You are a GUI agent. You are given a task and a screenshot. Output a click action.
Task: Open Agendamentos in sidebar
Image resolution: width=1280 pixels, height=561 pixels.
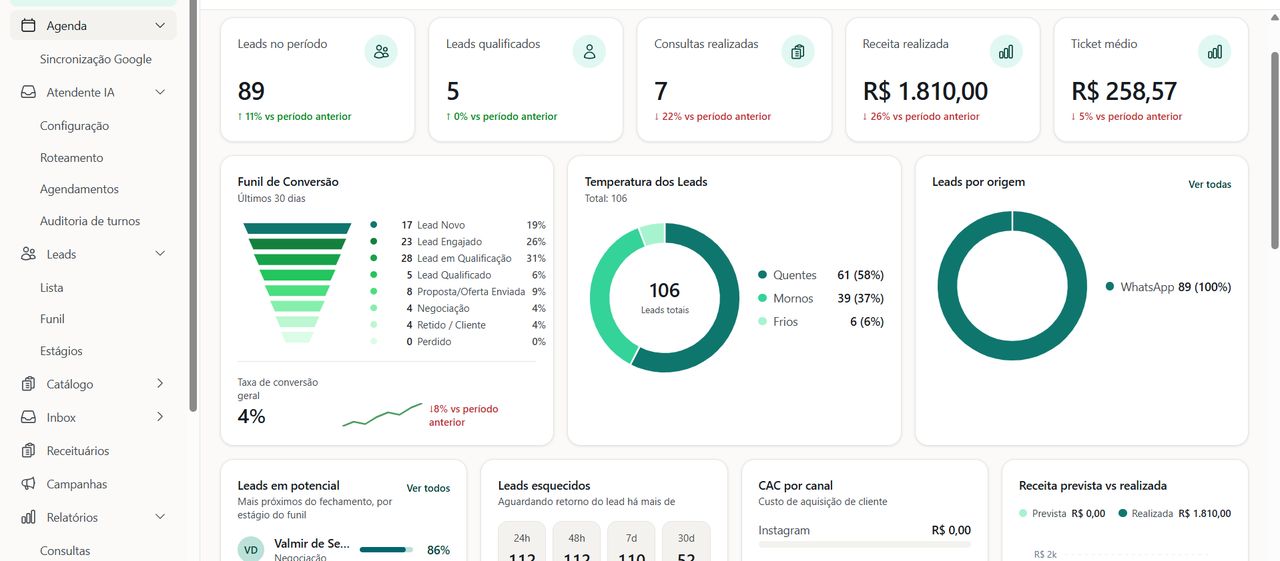(x=79, y=189)
